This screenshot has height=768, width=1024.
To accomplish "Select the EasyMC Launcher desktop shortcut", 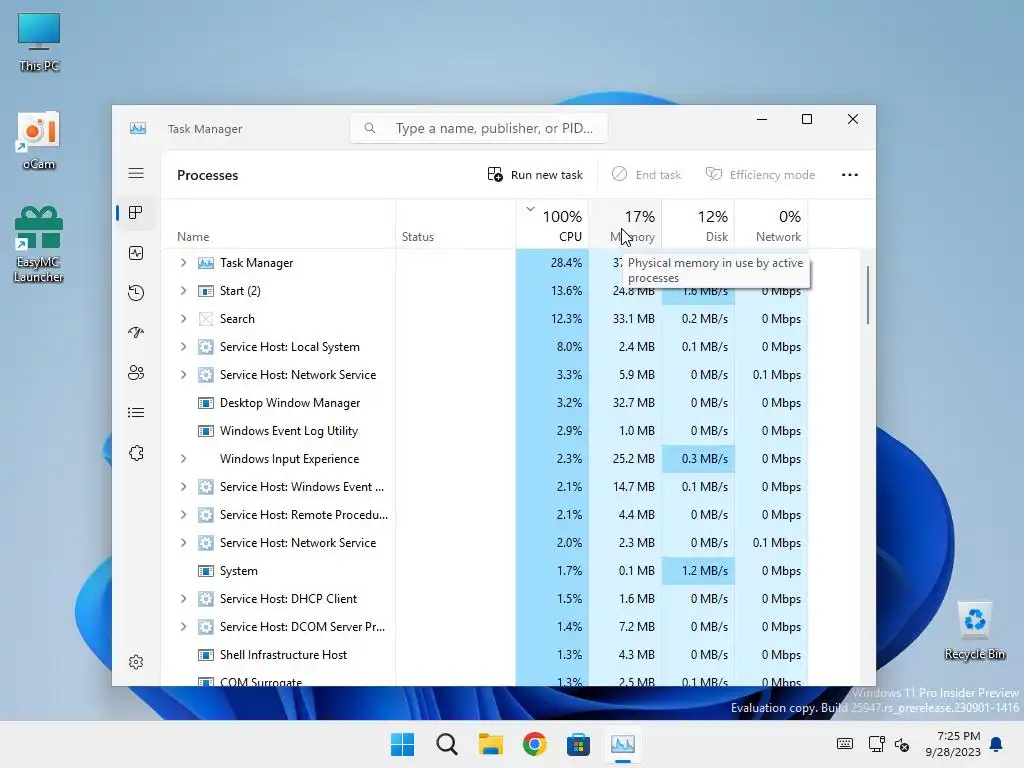I will click(39, 244).
